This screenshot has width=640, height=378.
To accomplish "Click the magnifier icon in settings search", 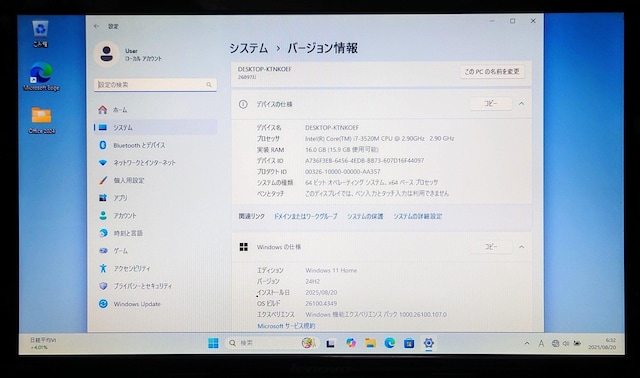I will (x=209, y=84).
